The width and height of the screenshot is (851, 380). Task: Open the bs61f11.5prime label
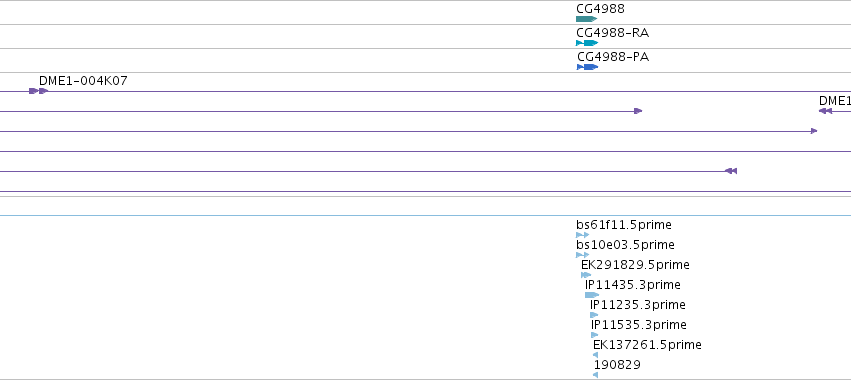(x=624, y=225)
